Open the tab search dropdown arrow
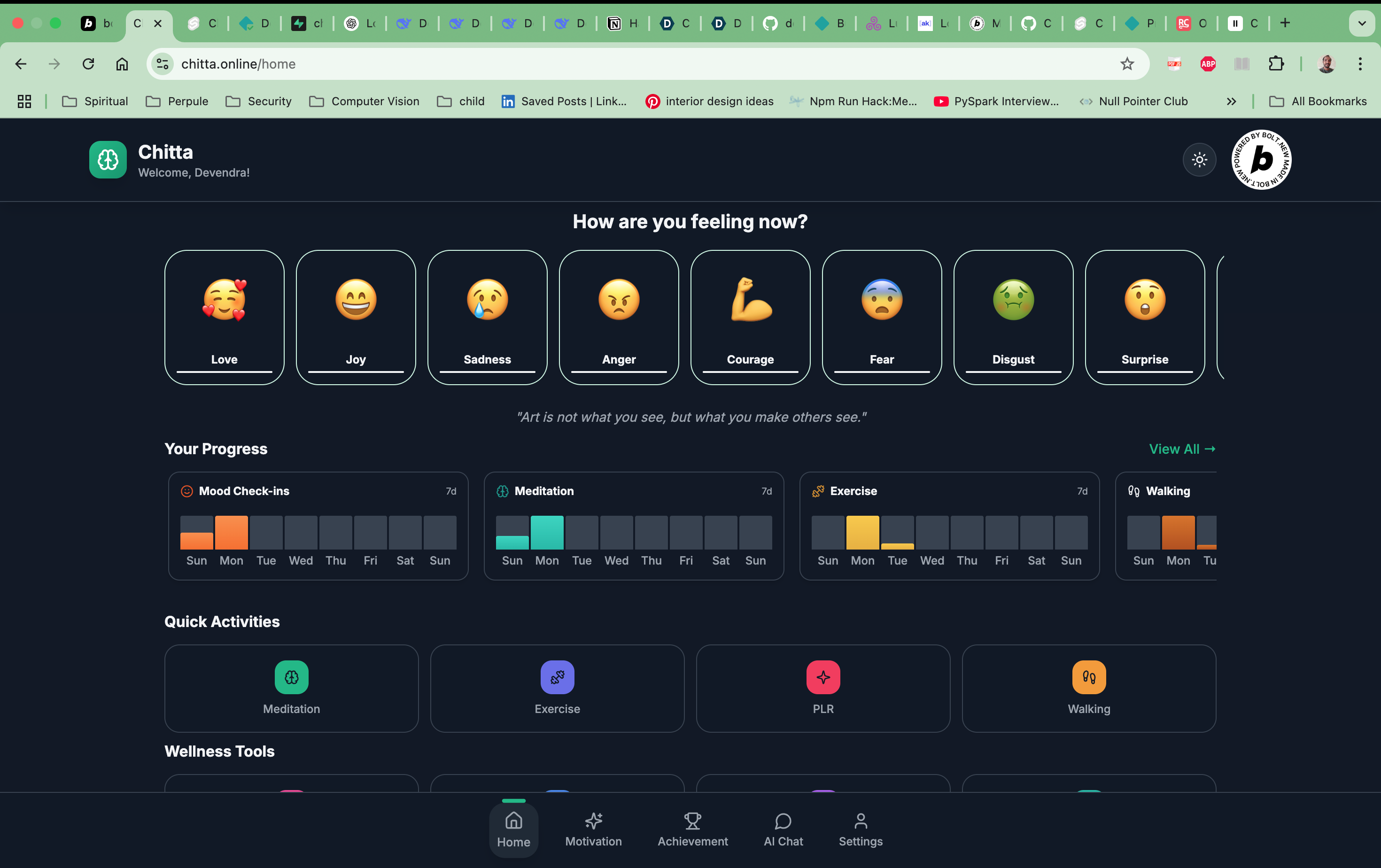1381x868 pixels. click(1361, 23)
